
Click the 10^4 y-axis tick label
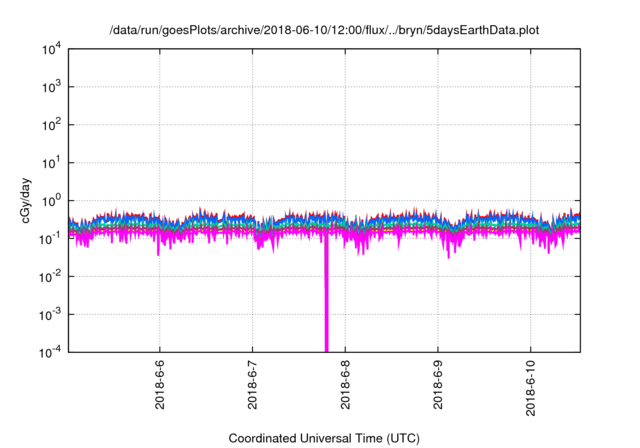click(x=51, y=50)
